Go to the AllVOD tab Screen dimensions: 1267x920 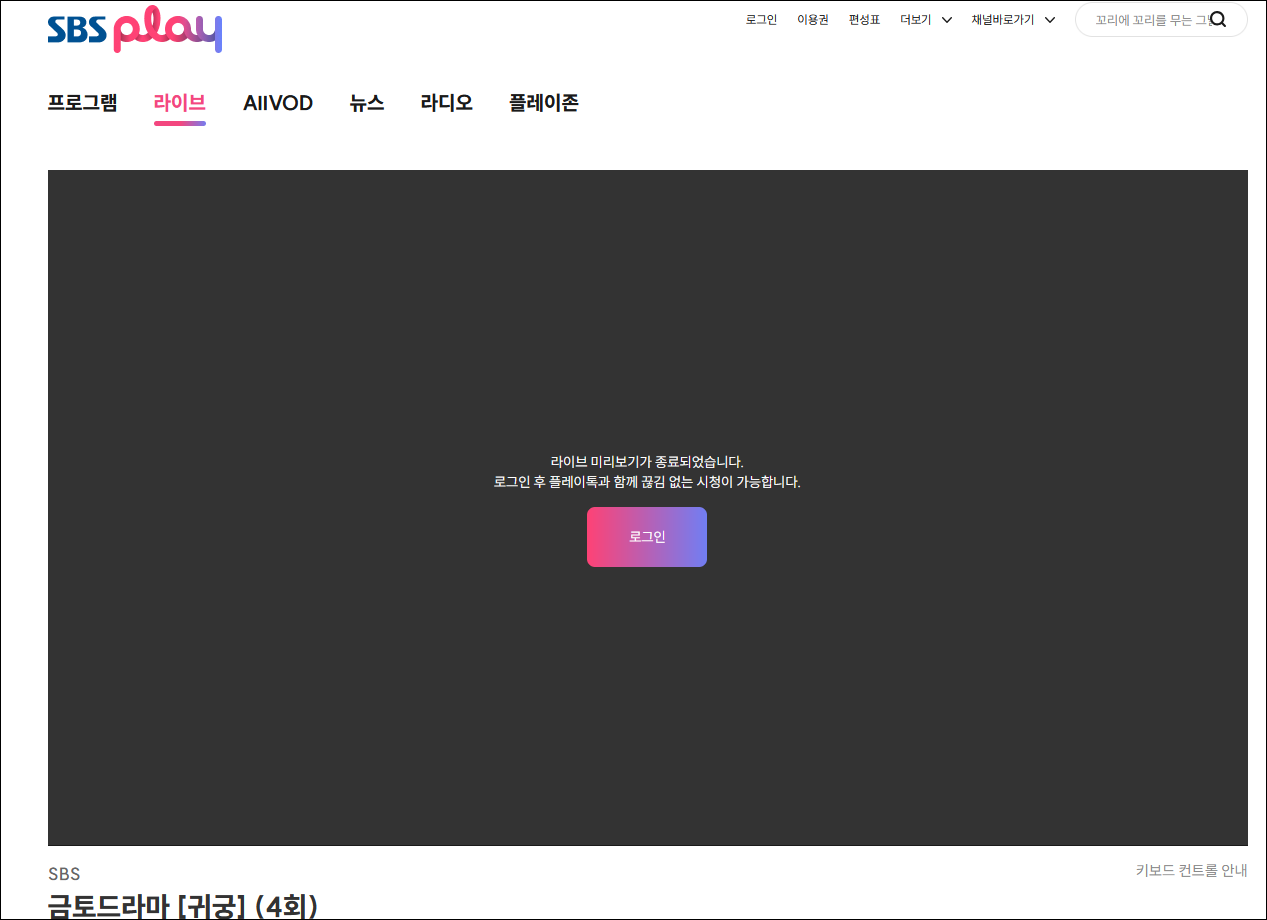(278, 103)
